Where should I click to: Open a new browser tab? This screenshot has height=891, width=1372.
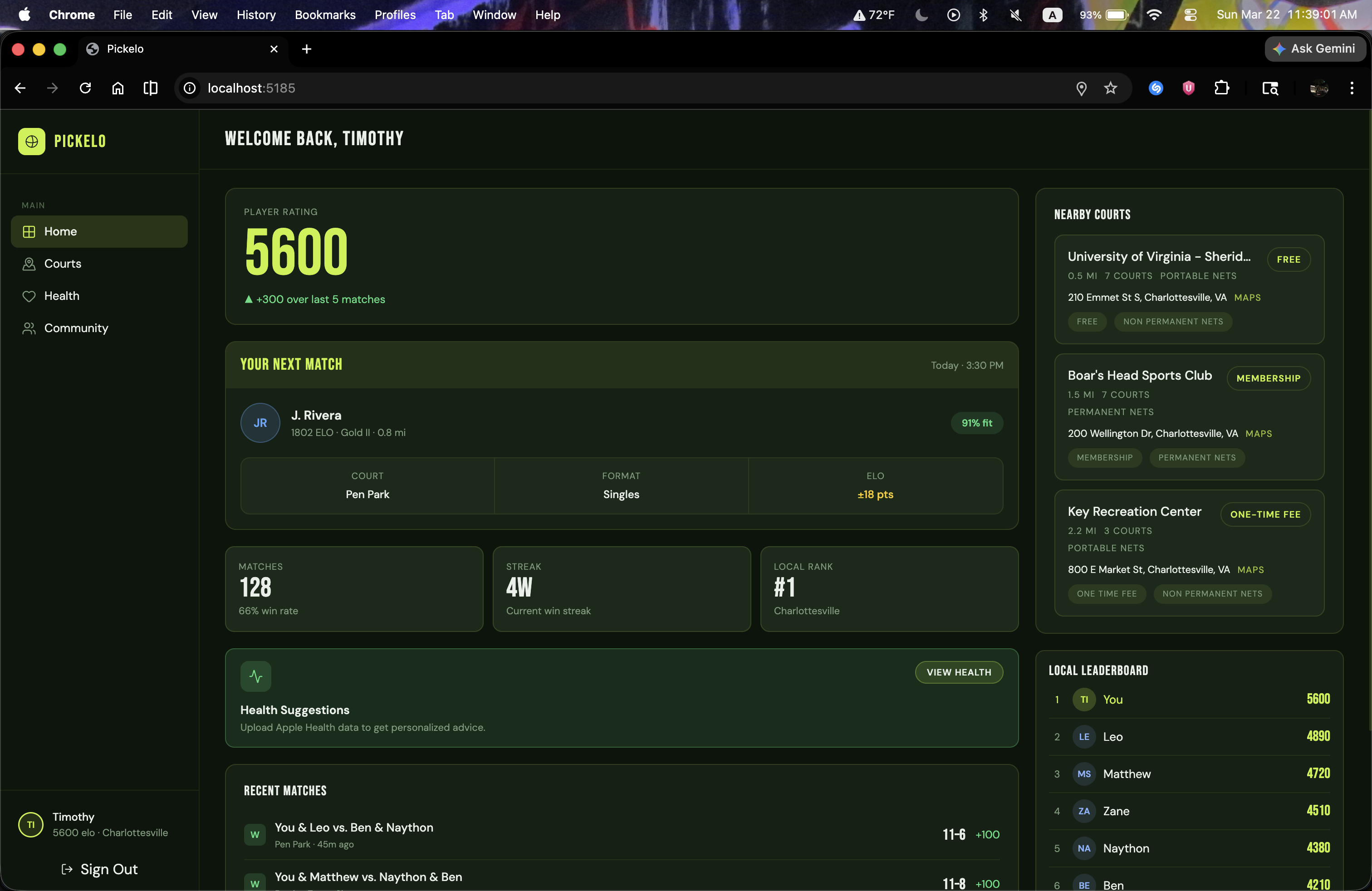pos(307,49)
